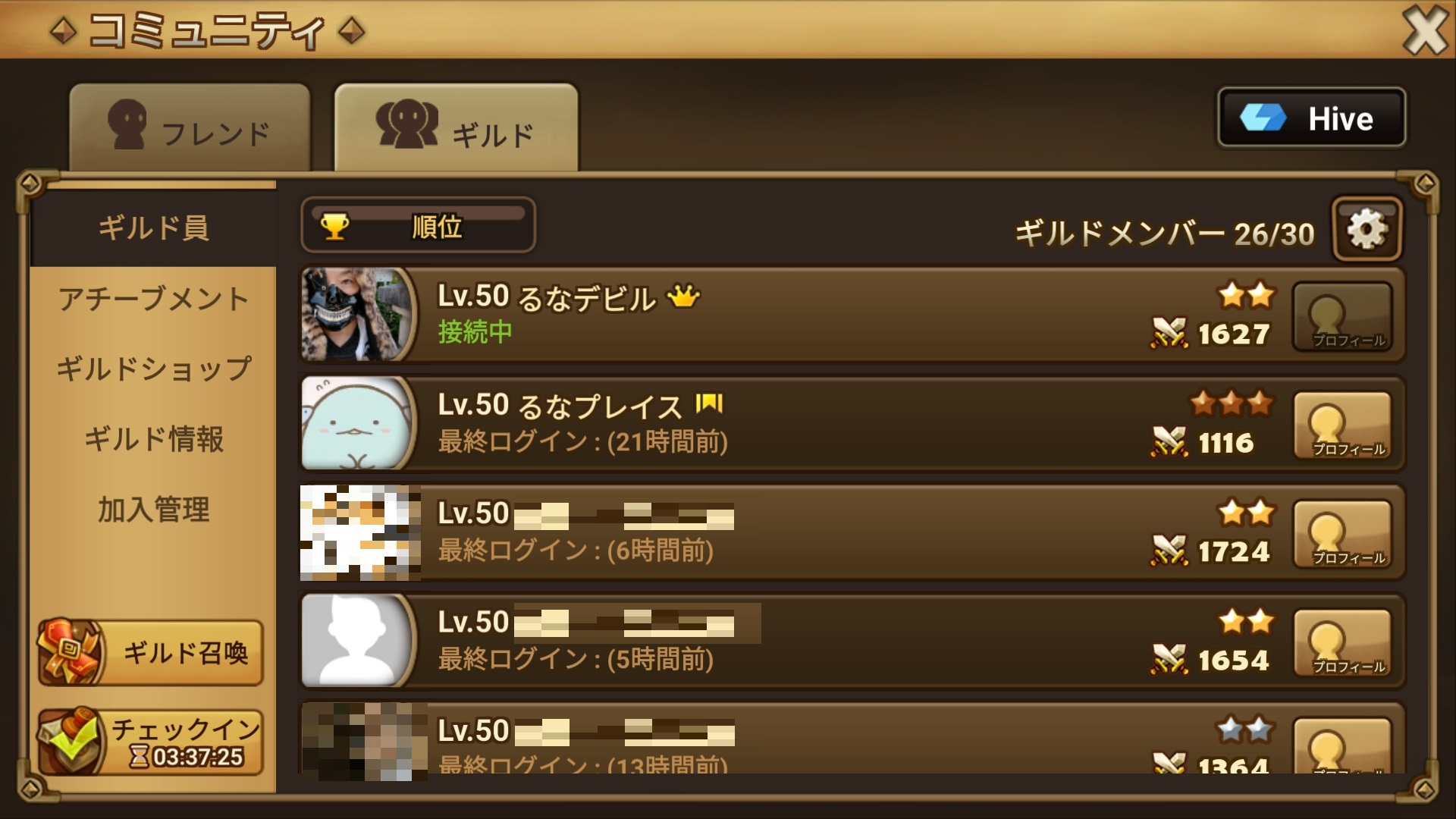The width and height of the screenshot is (1456, 819).
Task: Switch to the ギルド tab
Action: [x=456, y=127]
